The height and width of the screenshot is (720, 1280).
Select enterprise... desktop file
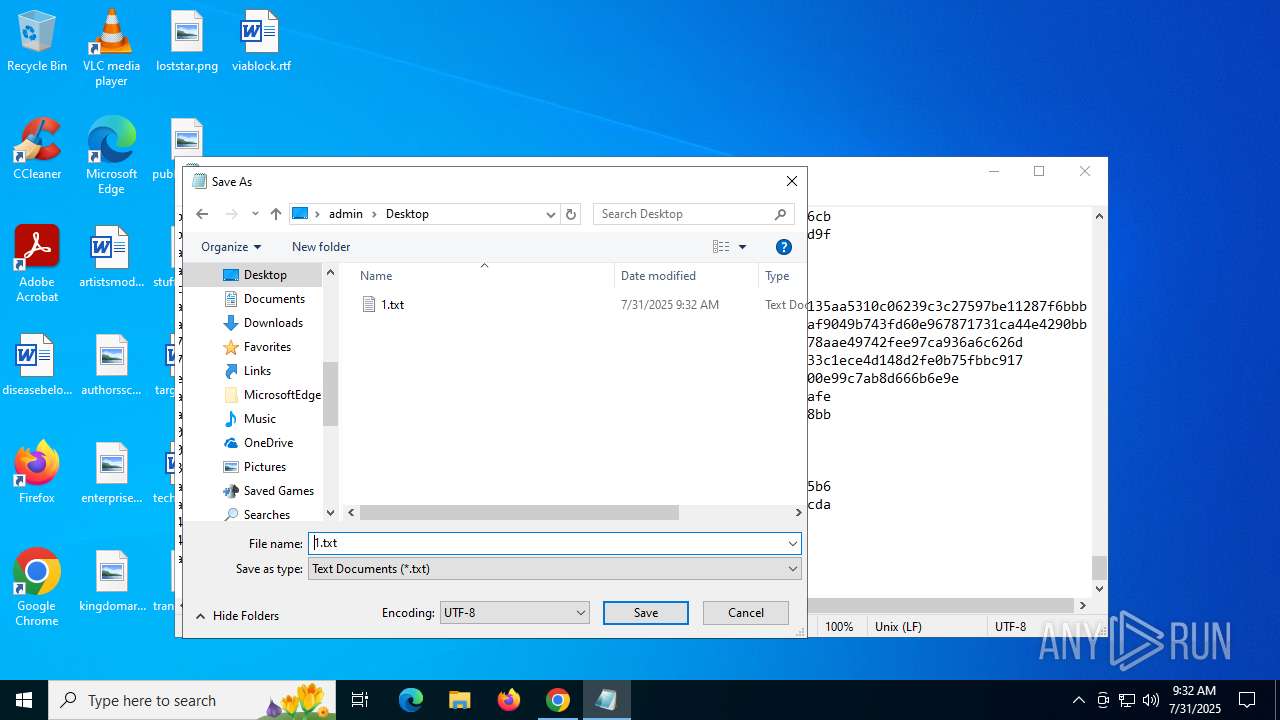coord(112,474)
